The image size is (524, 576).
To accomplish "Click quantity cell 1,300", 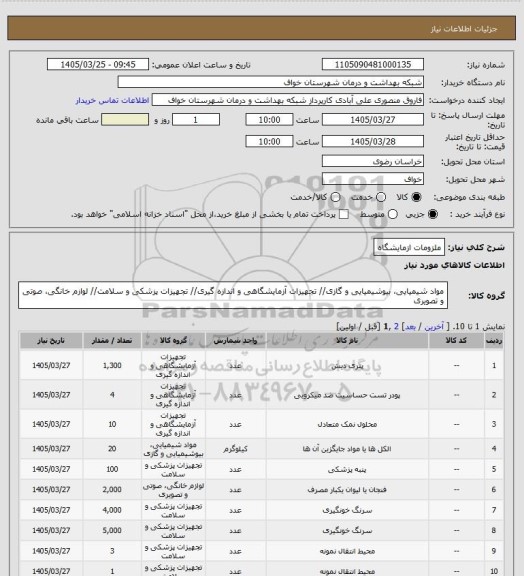I will tap(112, 366).
